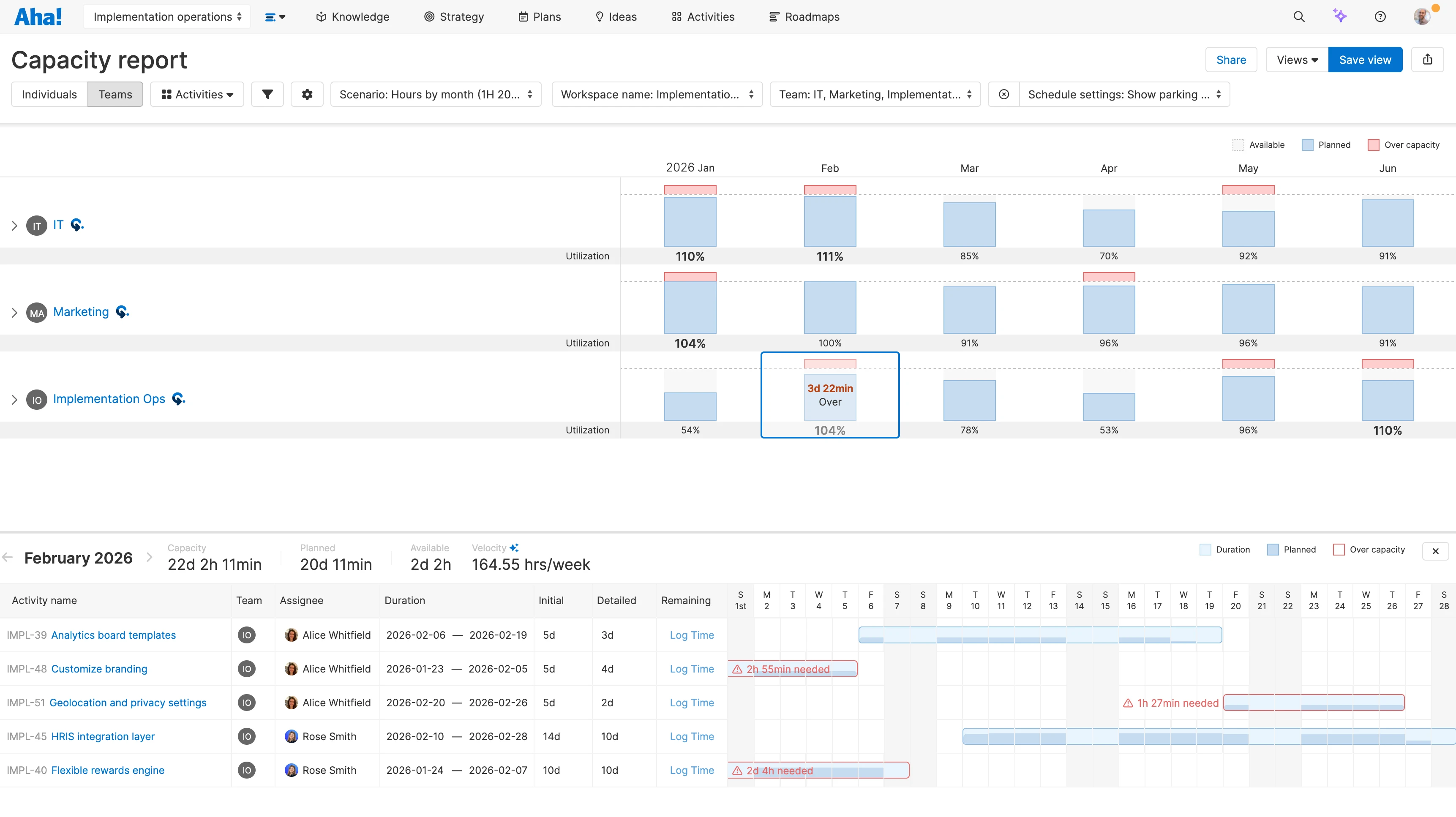Image resolution: width=1456 pixels, height=817 pixels.
Task: Open HRIS integration layer activity link
Action: point(103,736)
